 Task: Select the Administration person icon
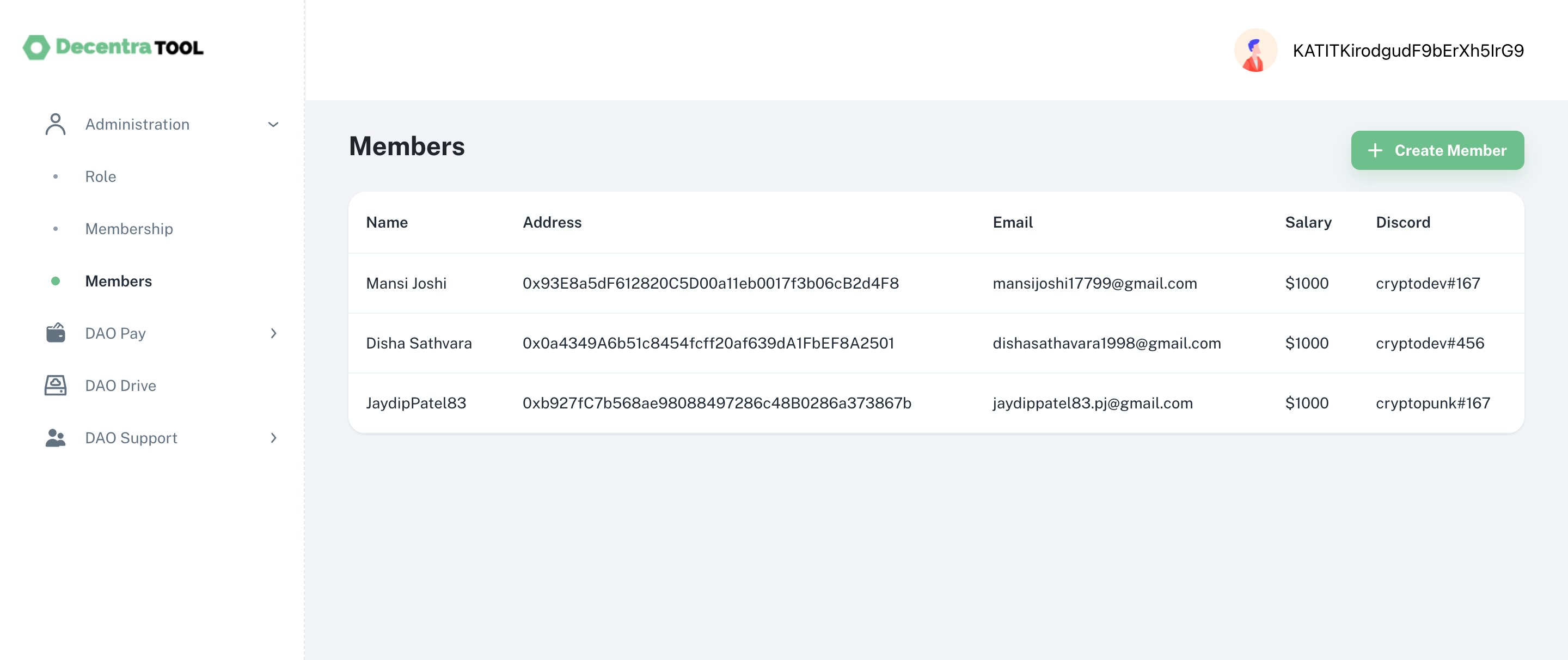pyautogui.click(x=55, y=124)
